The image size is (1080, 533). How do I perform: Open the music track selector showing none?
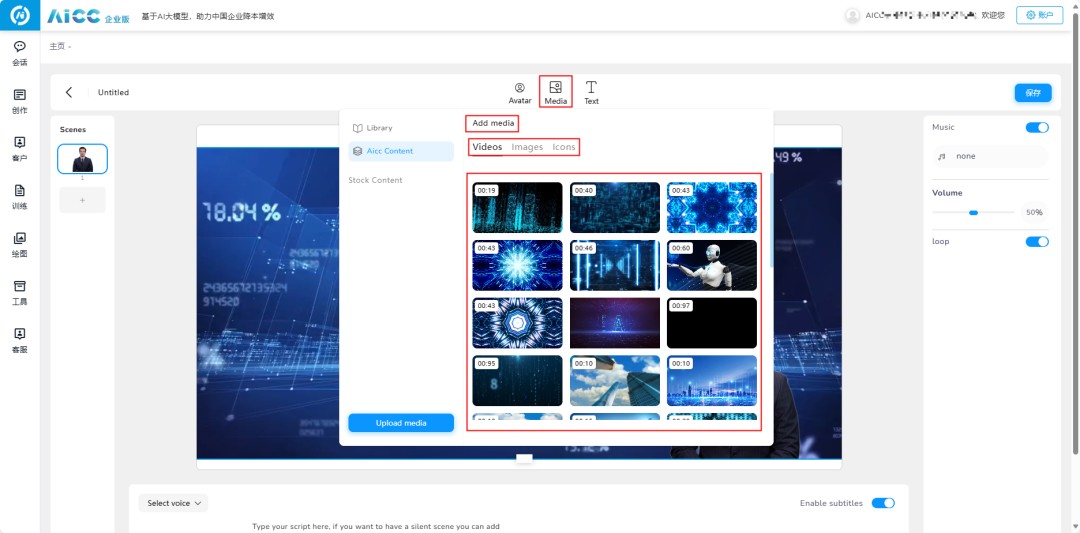[x=988, y=157]
